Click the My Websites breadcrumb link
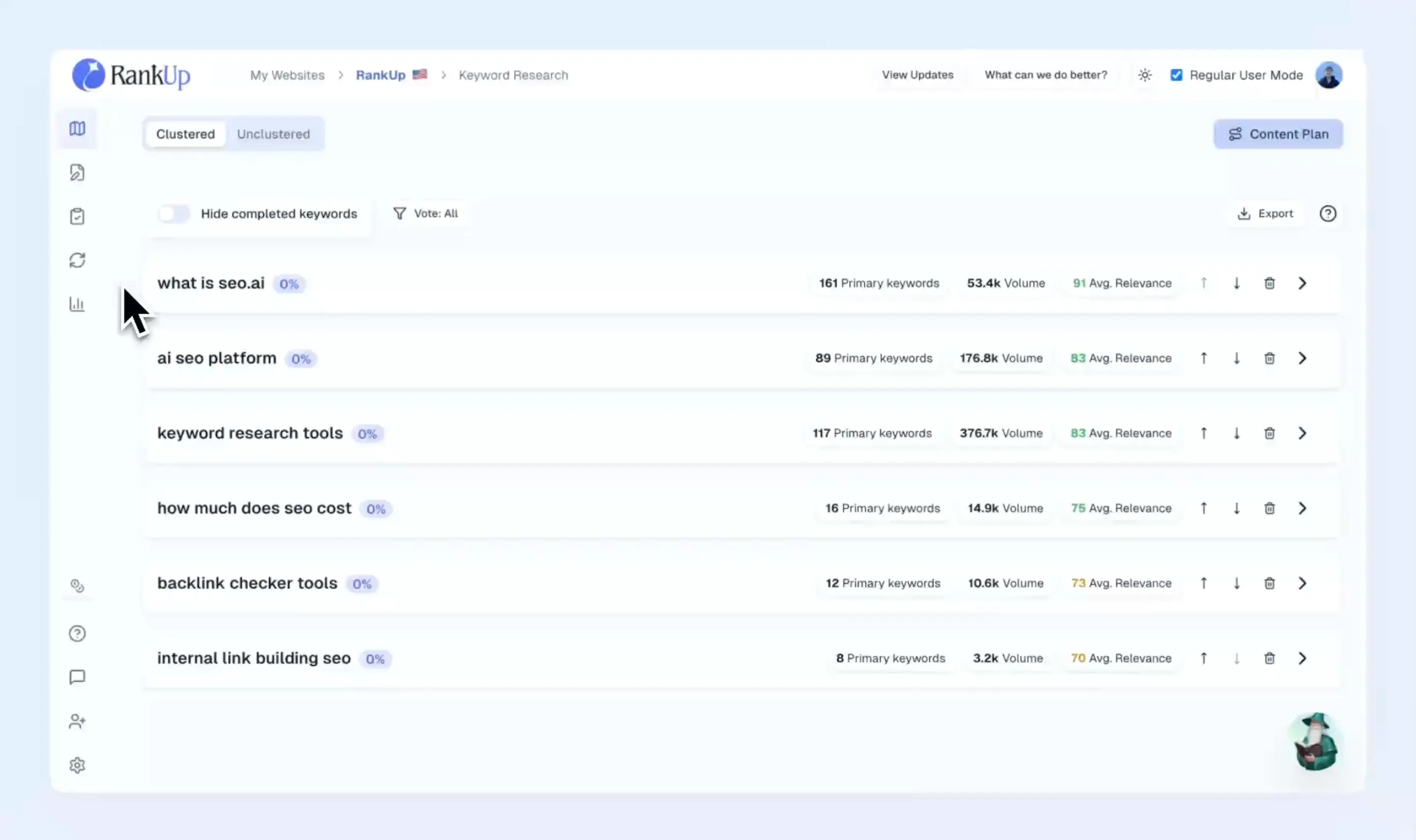The width and height of the screenshot is (1416, 840). 287,75
